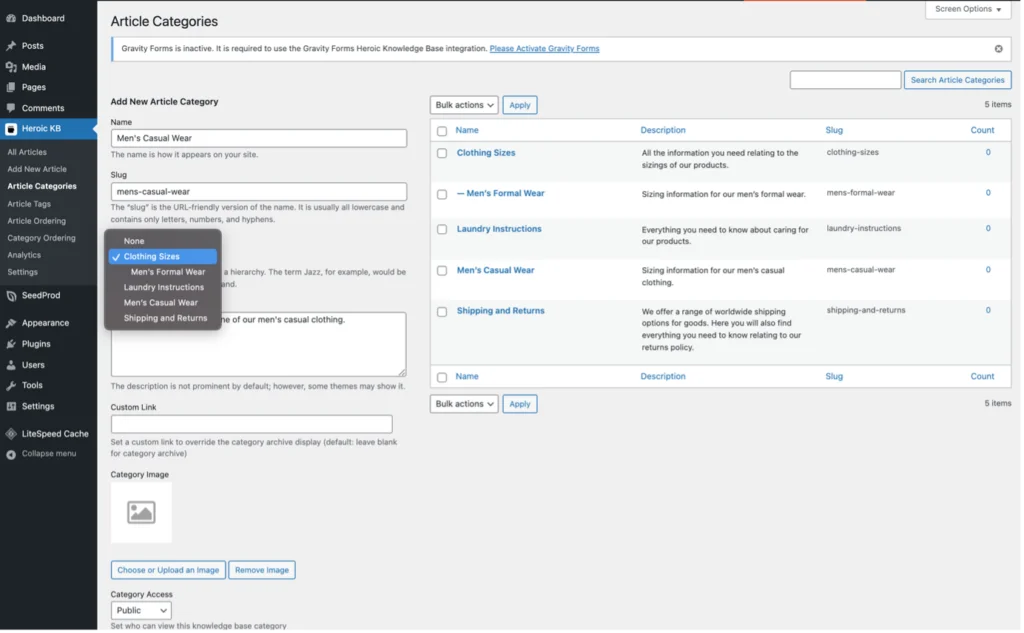Follow the Please Activate Gravity Forms link
The height and width of the screenshot is (633, 1024).
[544, 49]
